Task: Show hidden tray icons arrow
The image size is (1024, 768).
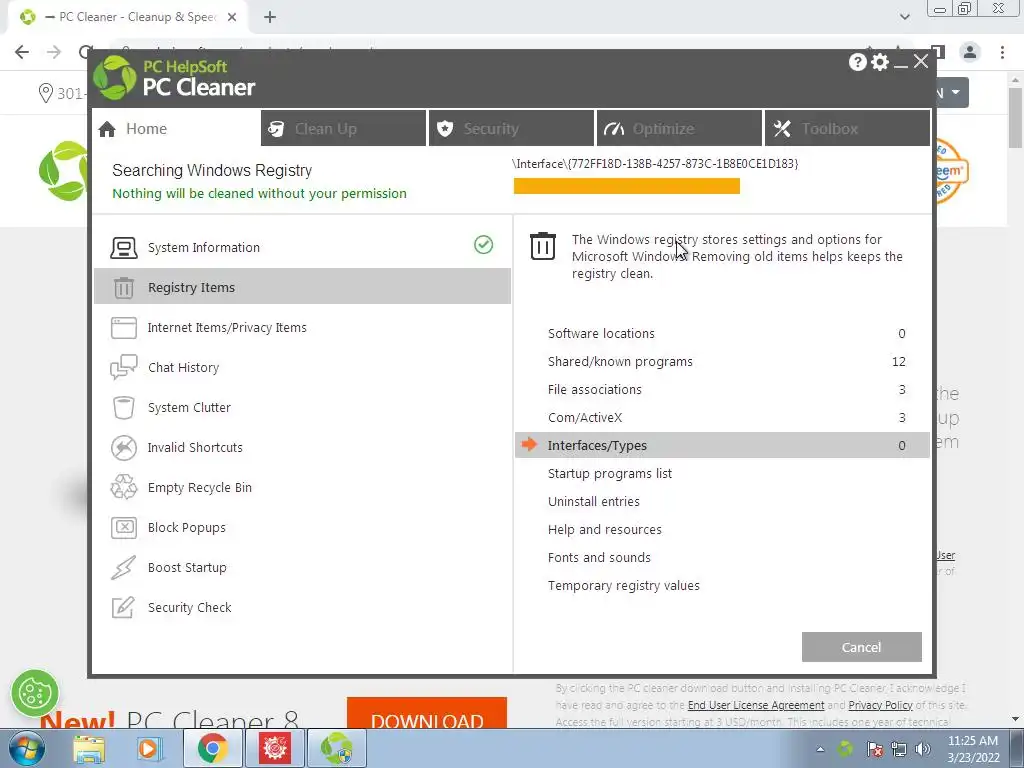Action: tap(820, 749)
